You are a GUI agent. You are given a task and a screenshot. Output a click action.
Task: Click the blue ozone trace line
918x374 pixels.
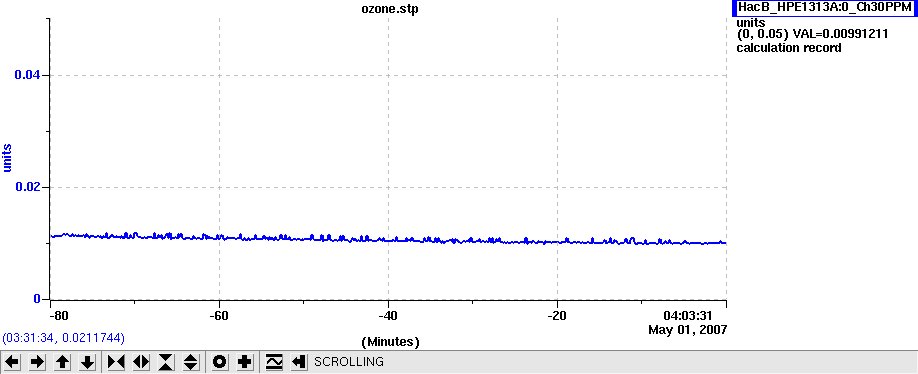[388, 239]
